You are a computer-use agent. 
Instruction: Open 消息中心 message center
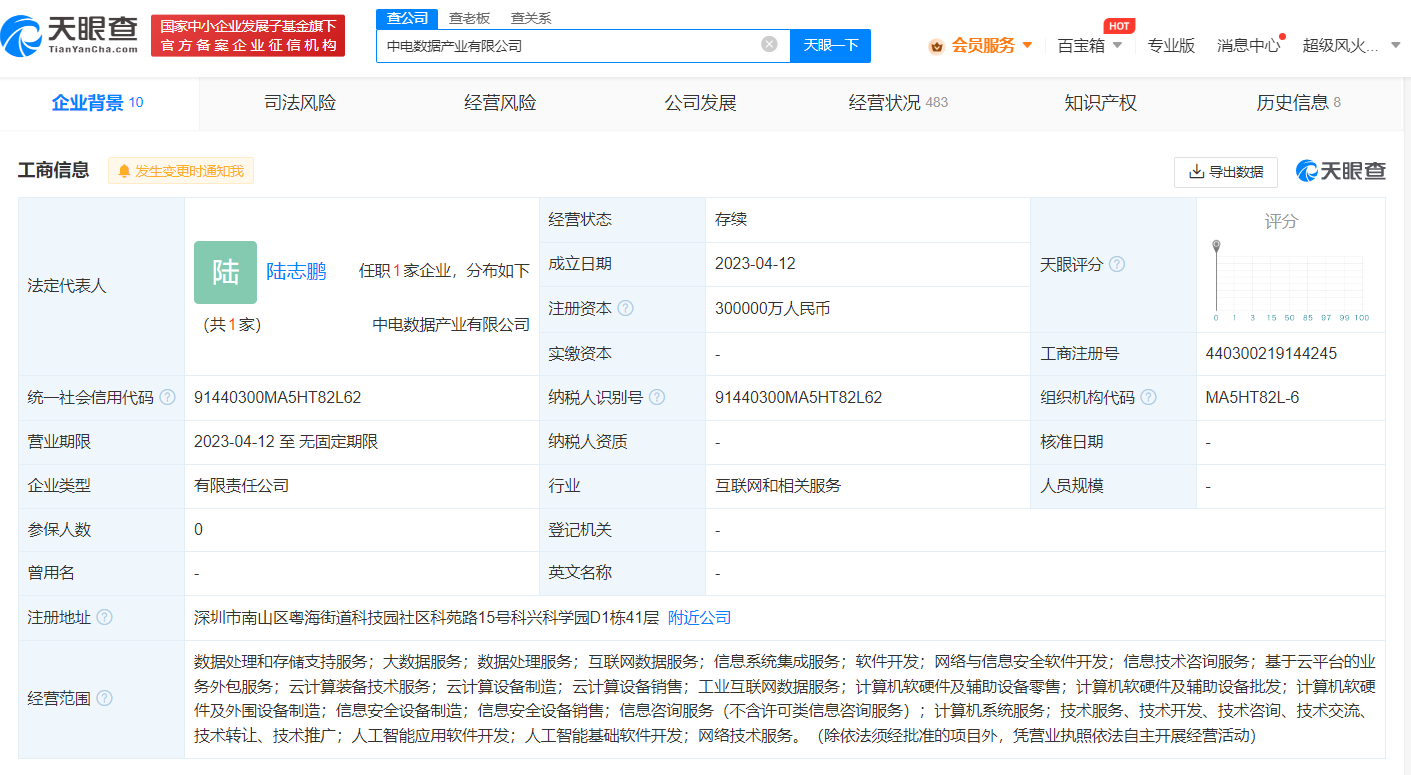1248,46
